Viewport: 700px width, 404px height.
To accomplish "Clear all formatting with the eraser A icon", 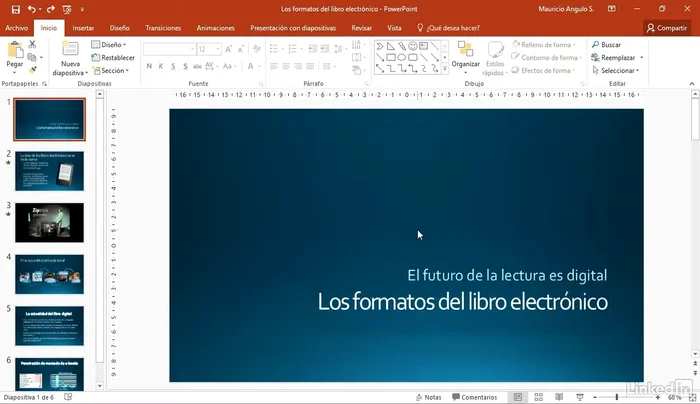I will 257,49.
